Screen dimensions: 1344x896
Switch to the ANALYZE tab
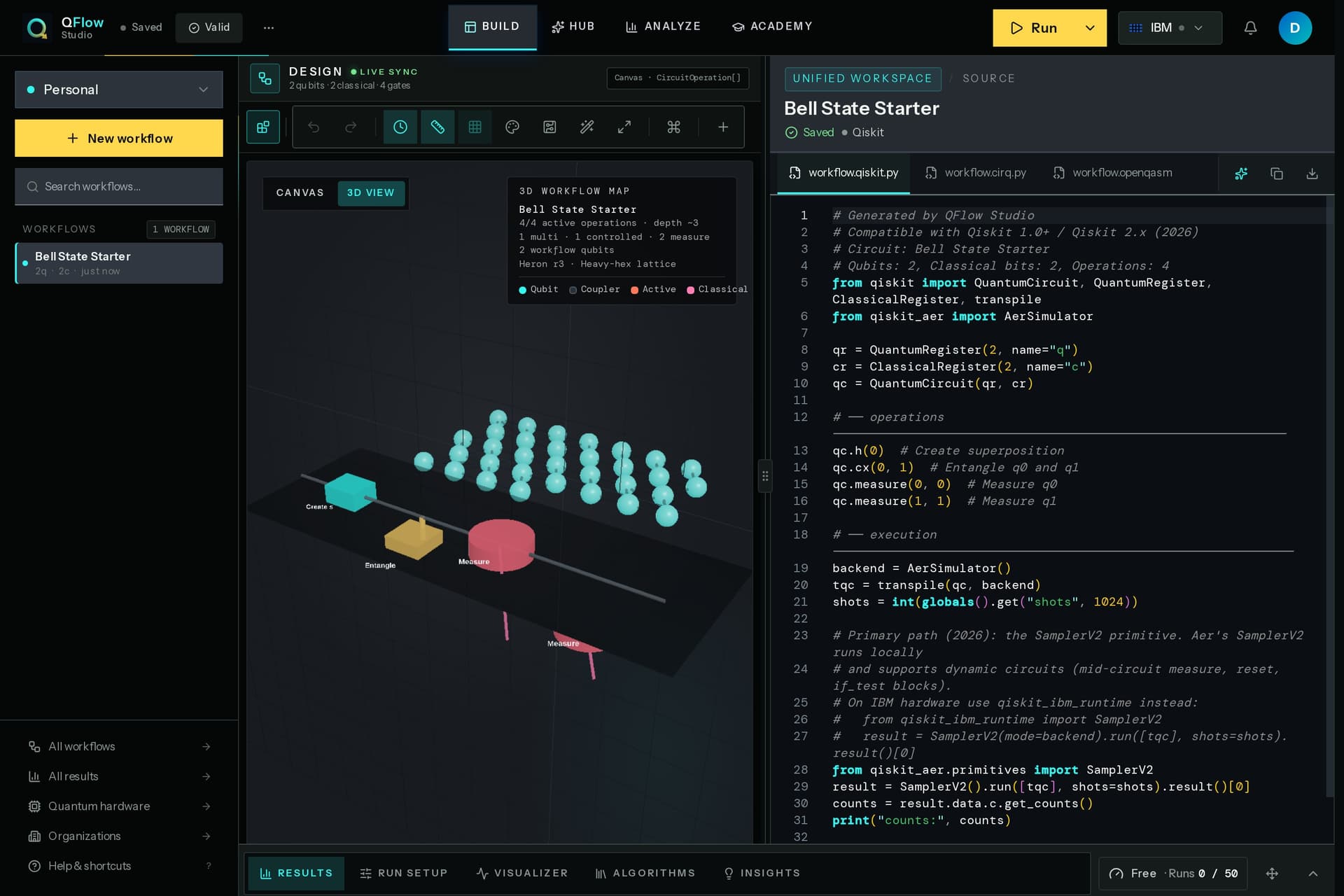pyautogui.click(x=663, y=27)
